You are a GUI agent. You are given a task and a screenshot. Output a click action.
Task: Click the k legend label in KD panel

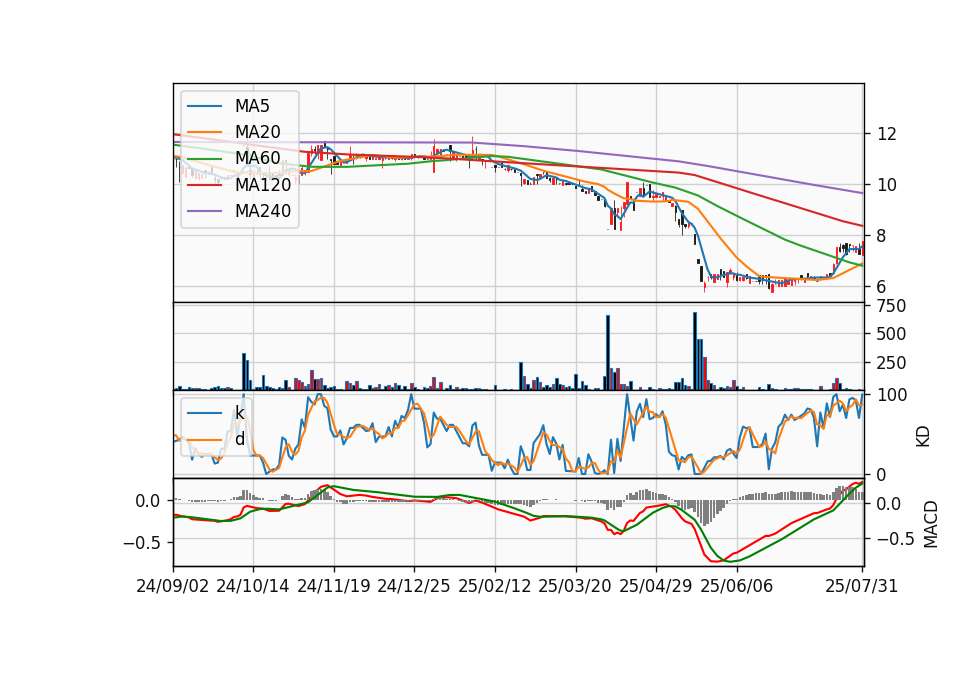[239, 413]
